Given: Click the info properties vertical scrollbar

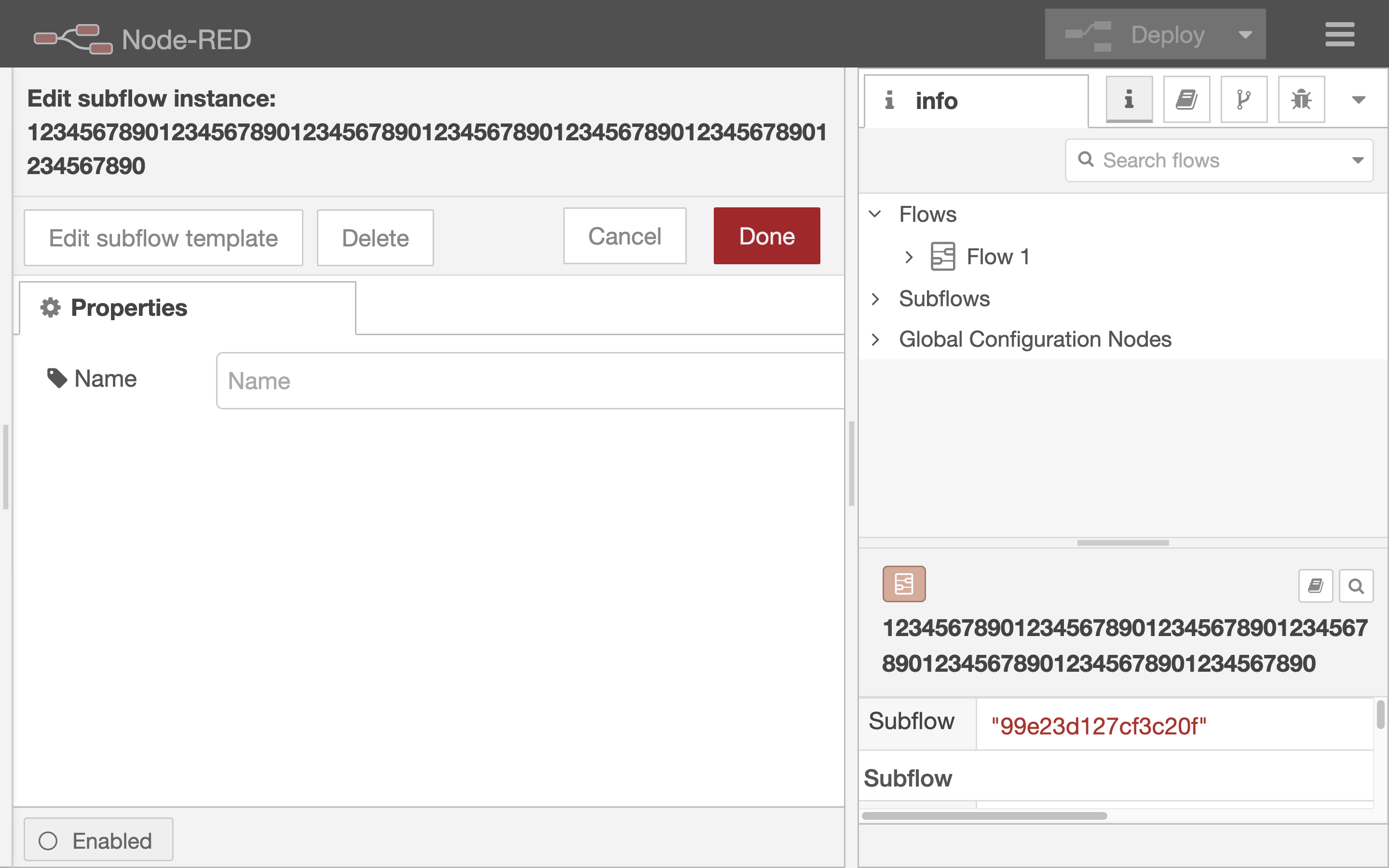Looking at the screenshot, I should tap(1380, 714).
